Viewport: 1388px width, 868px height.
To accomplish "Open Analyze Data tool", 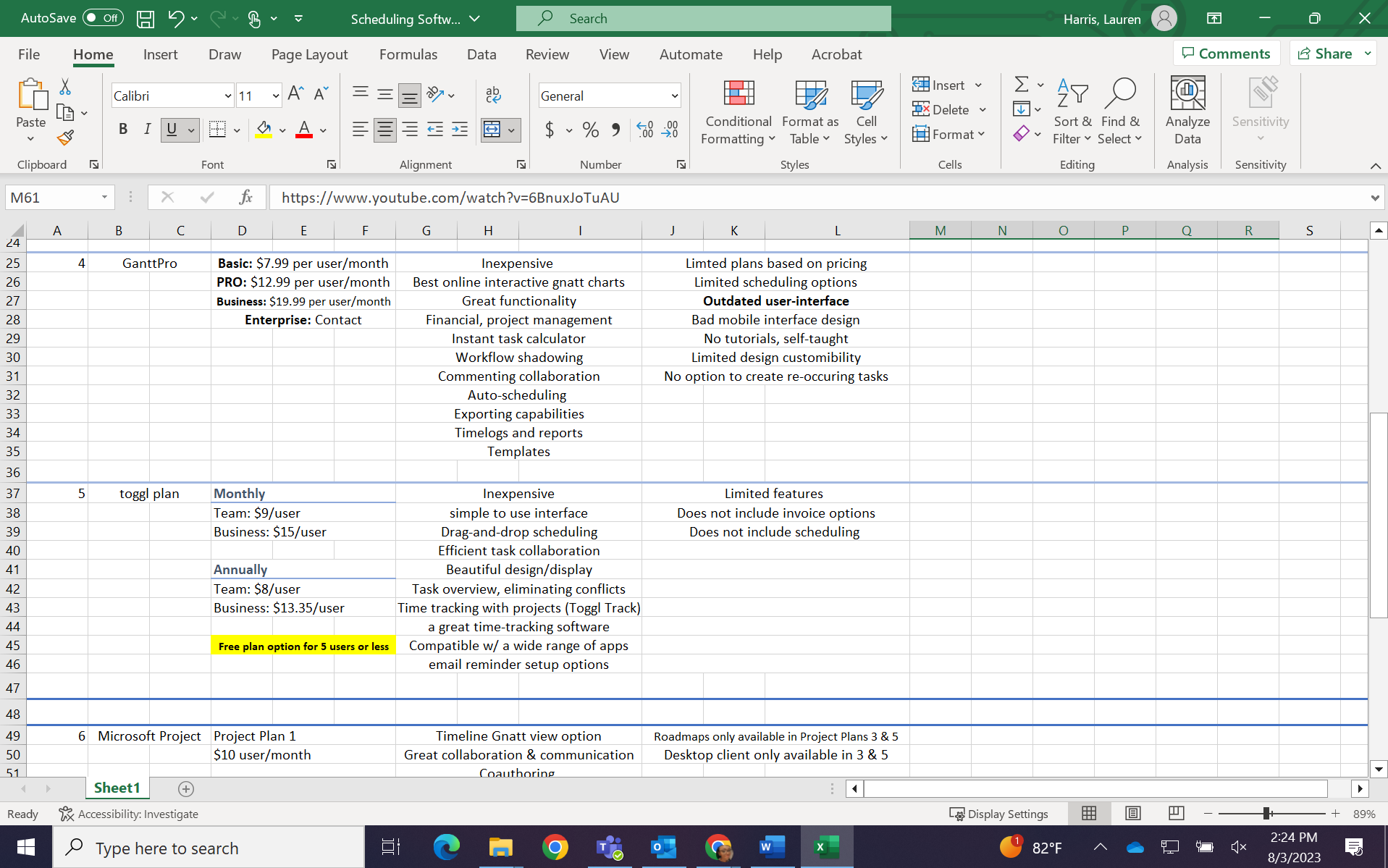I will click(1187, 111).
